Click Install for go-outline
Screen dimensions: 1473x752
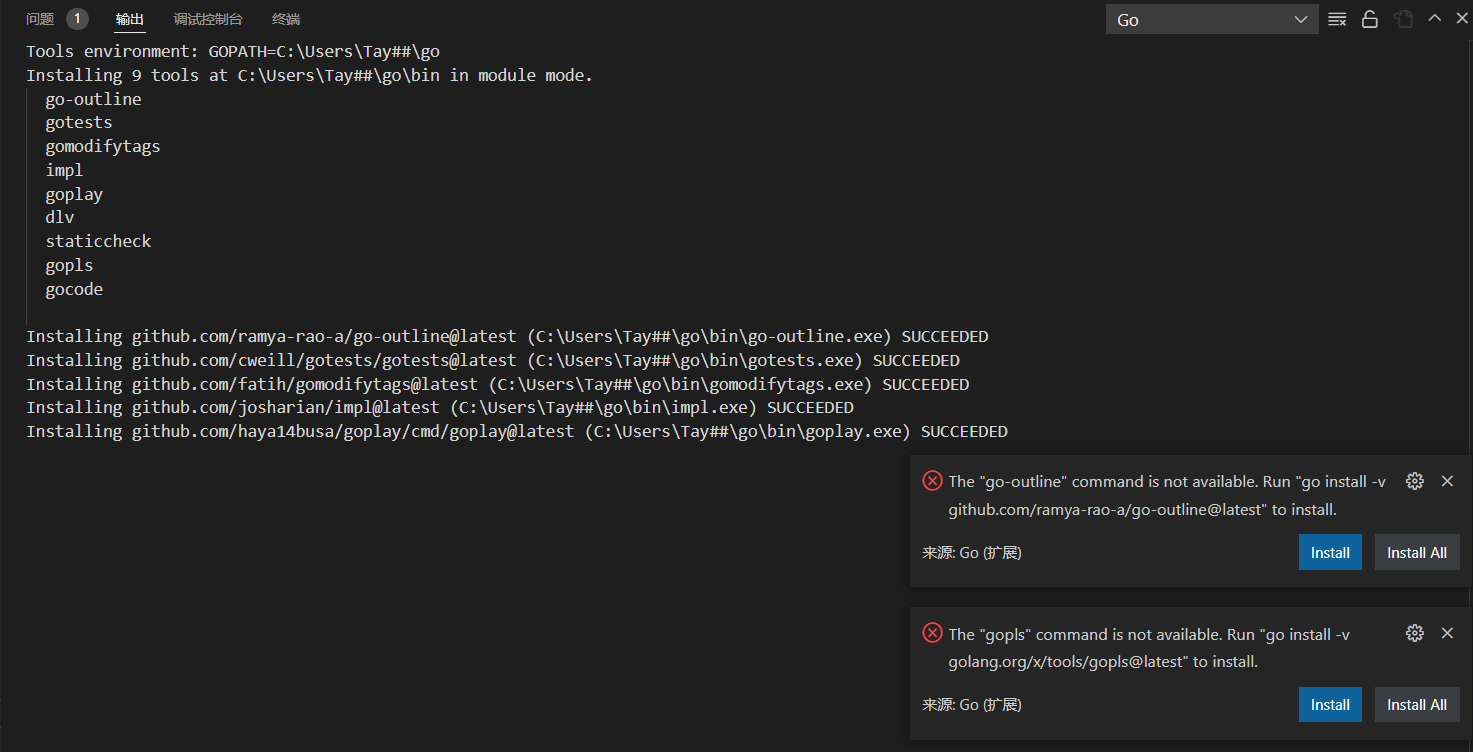coord(1330,552)
